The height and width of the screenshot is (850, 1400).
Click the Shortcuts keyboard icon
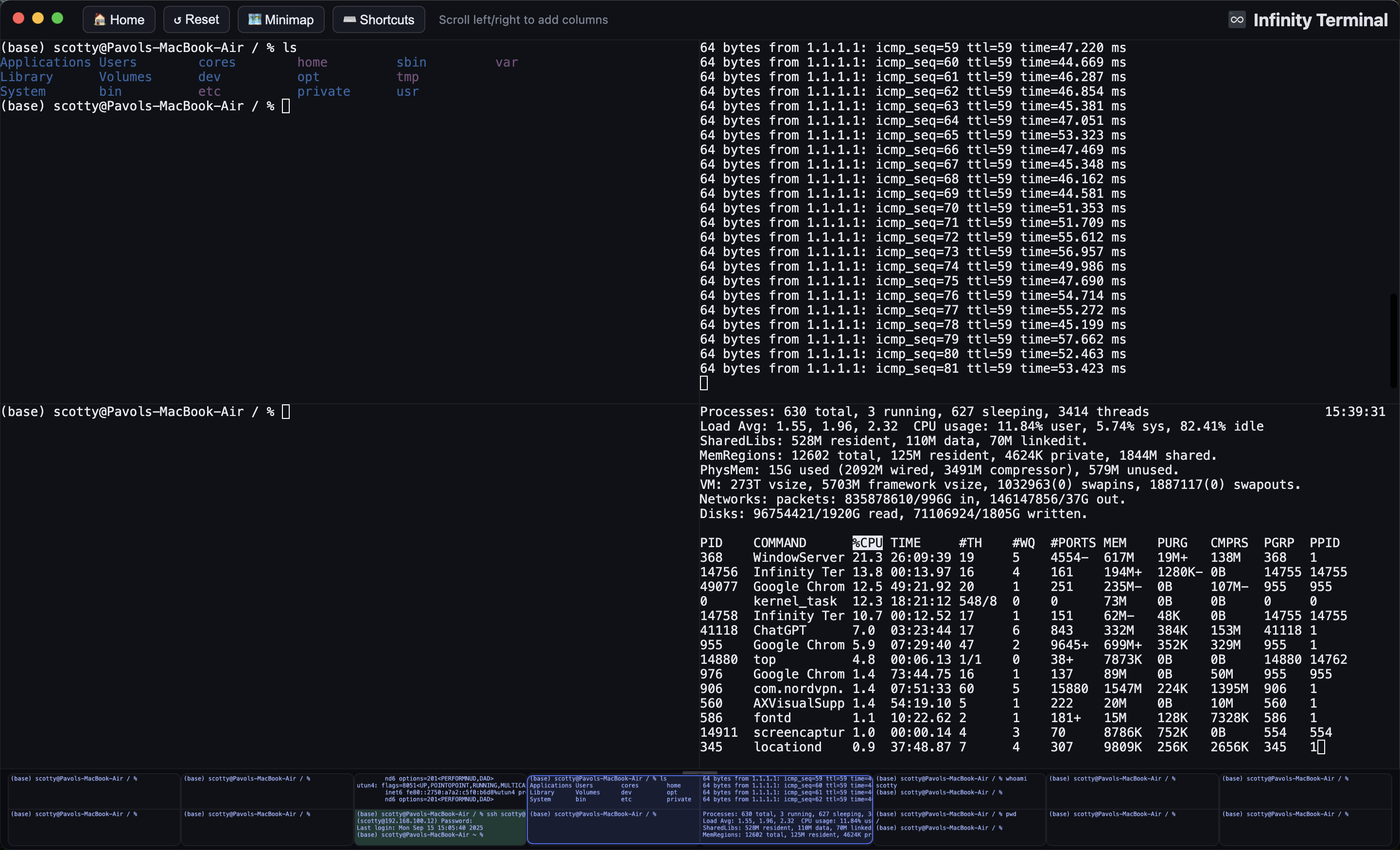[350, 19]
